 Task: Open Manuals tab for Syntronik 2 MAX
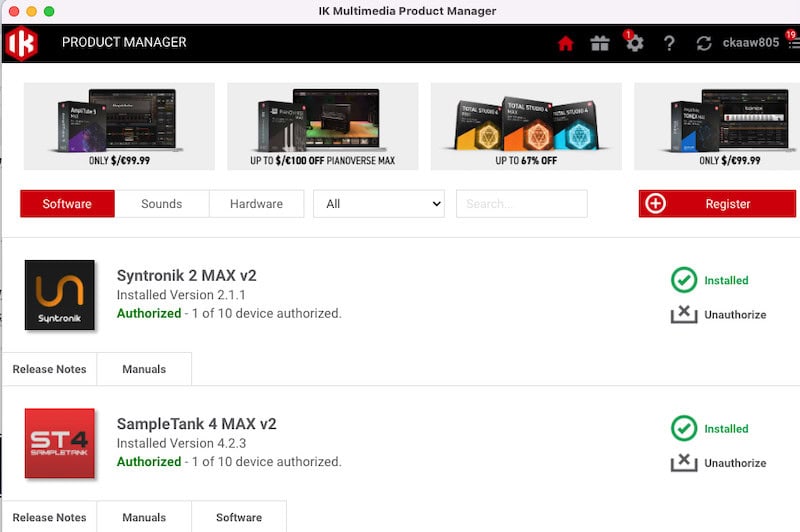(144, 369)
